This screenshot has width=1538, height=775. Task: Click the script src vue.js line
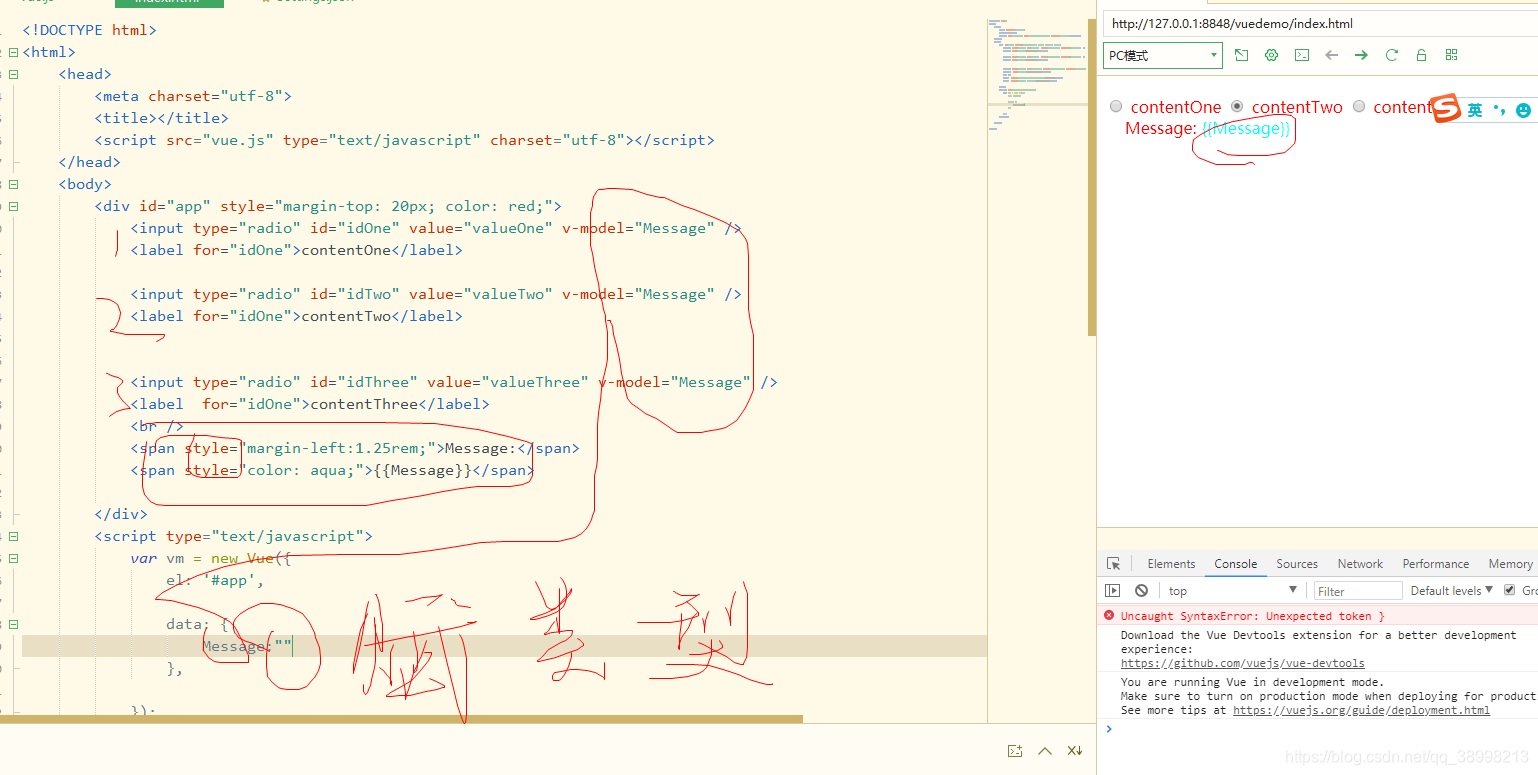(x=404, y=140)
